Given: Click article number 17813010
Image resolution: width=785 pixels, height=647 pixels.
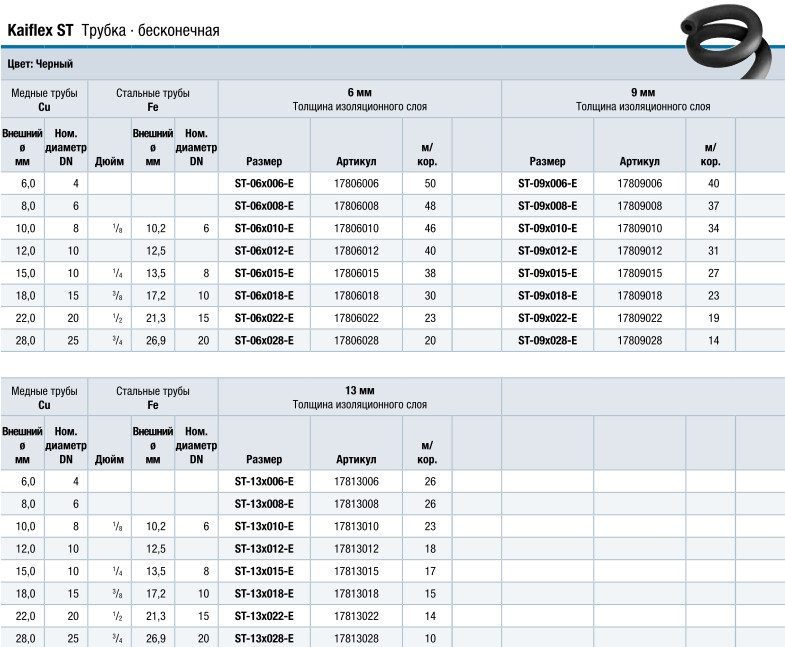Looking at the screenshot, I should pyautogui.click(x=356, y=527).
